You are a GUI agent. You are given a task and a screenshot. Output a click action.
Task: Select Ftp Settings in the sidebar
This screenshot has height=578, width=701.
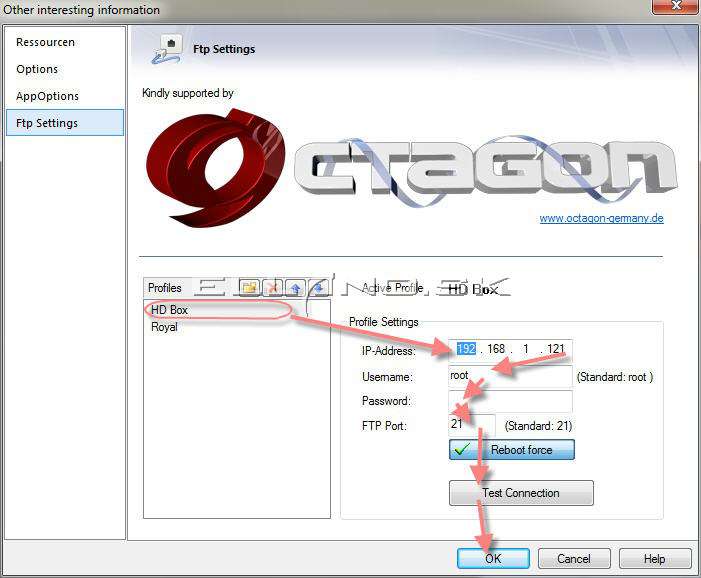click(65, 122)
